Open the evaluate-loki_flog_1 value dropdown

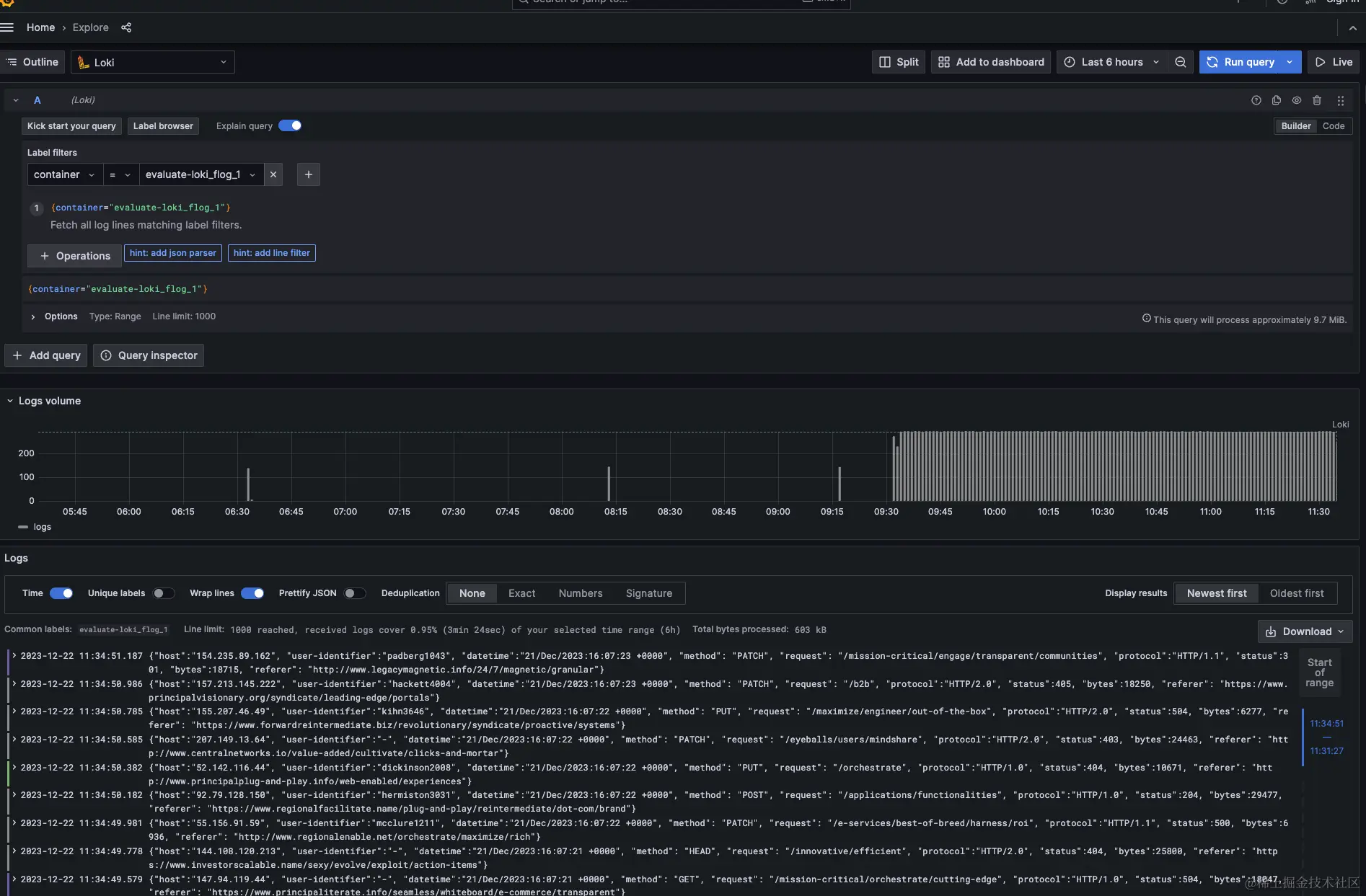[201, 174]
